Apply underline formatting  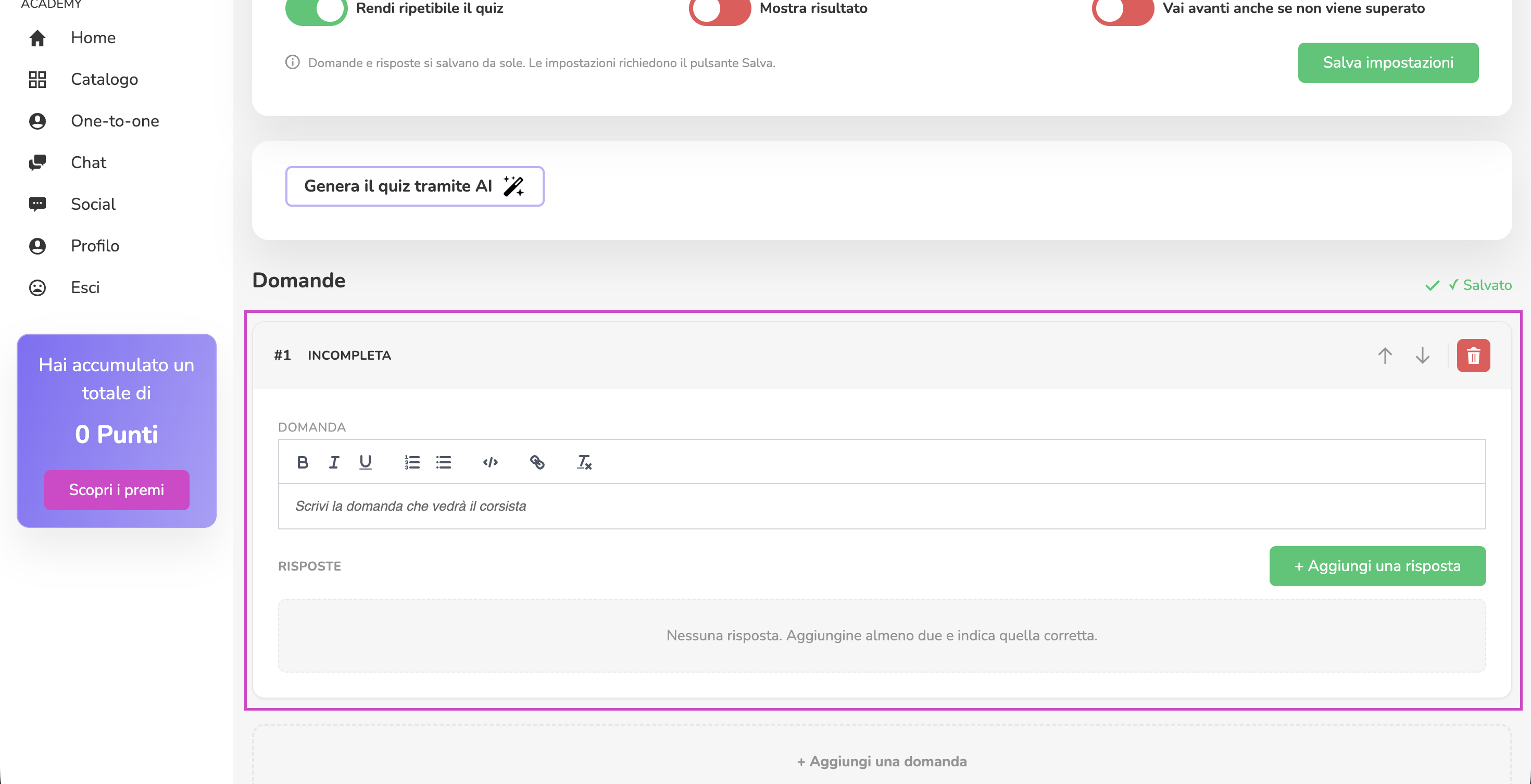coord(366,462)
